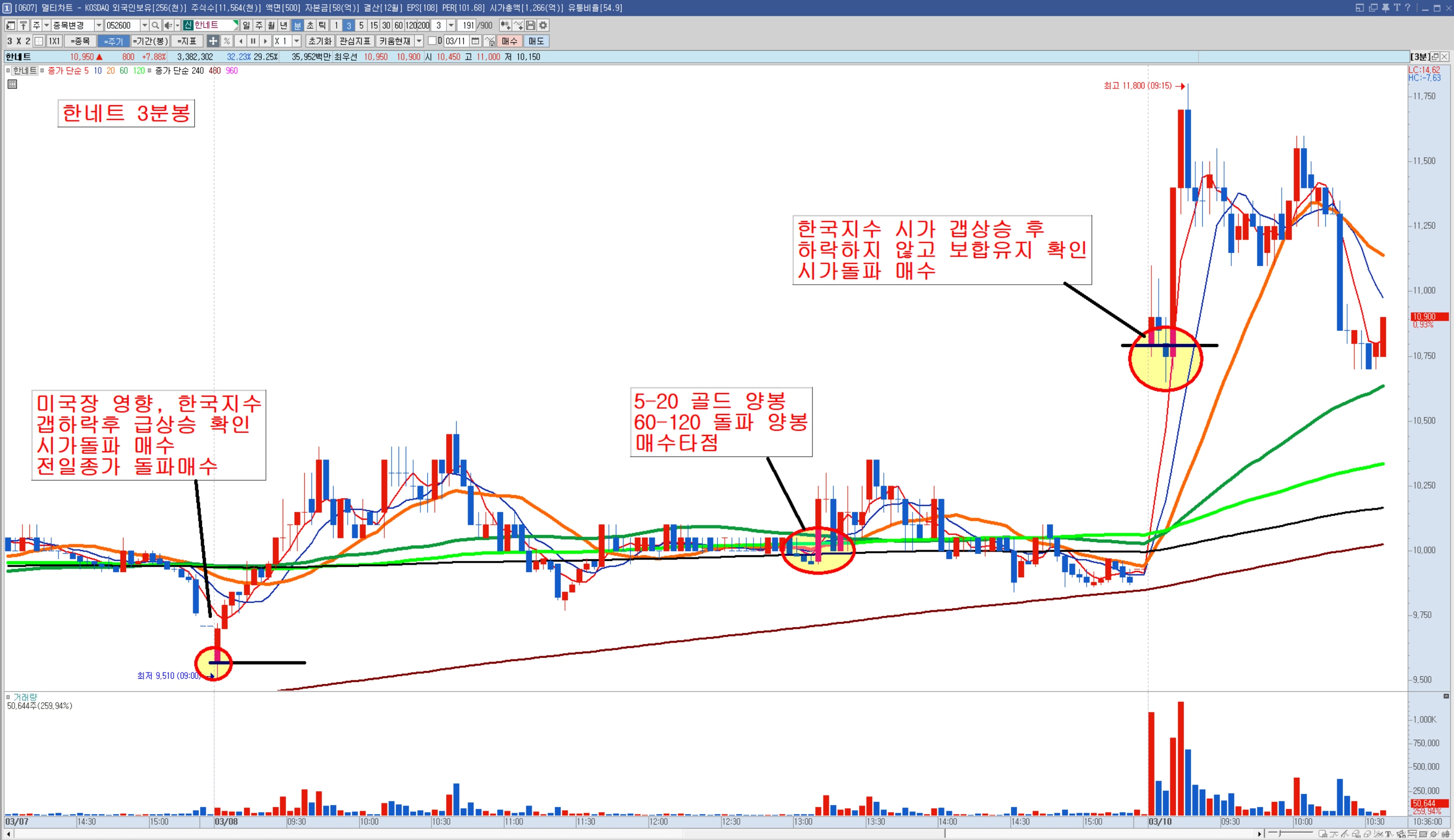Click the percent scale icon
The height and width of the screenshot is (840, 1454).
click(227, 41)
